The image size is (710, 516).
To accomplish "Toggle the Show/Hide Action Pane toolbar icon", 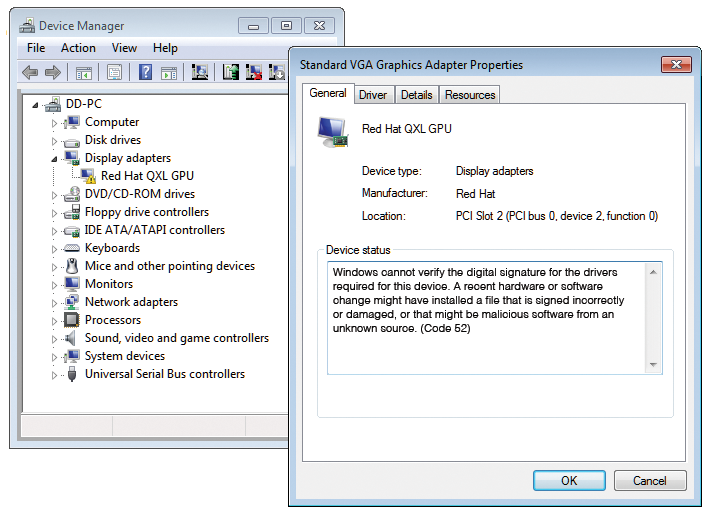I will tap(169, 72).
